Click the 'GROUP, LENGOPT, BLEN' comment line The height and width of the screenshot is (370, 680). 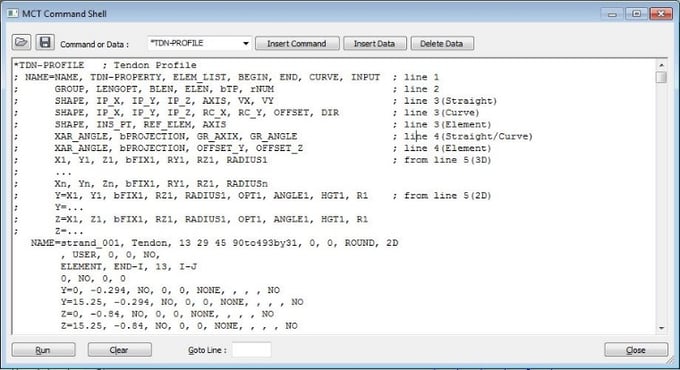(x=164, y=89)
